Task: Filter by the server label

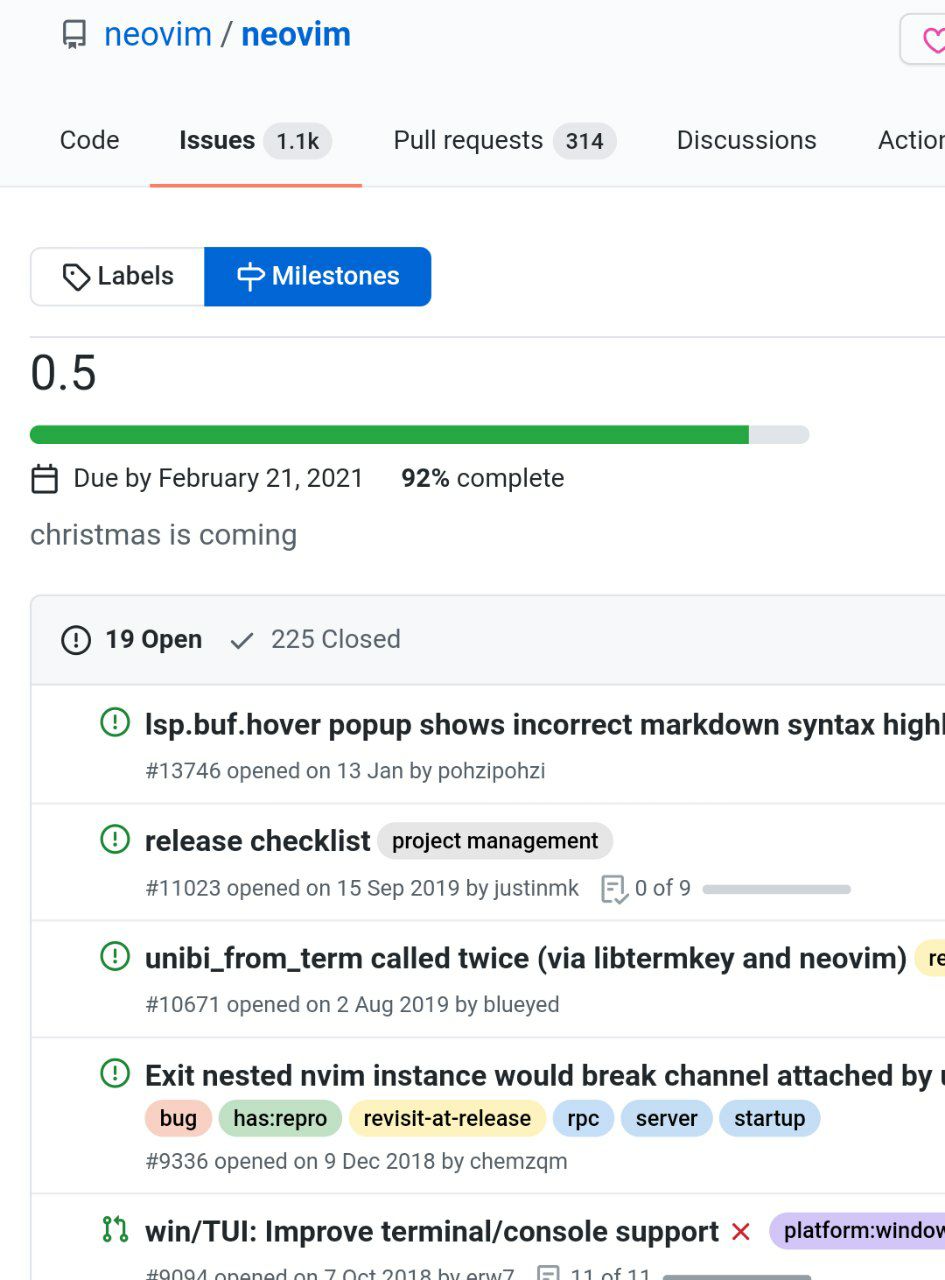Action: coord(666,1118)
